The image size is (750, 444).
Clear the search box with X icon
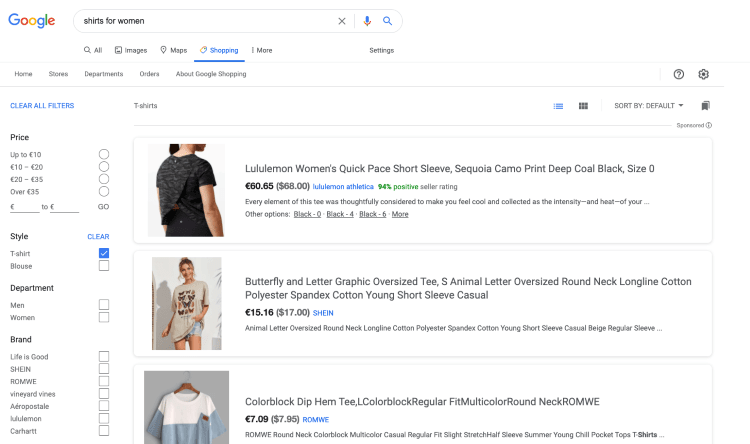click(342, 21)
